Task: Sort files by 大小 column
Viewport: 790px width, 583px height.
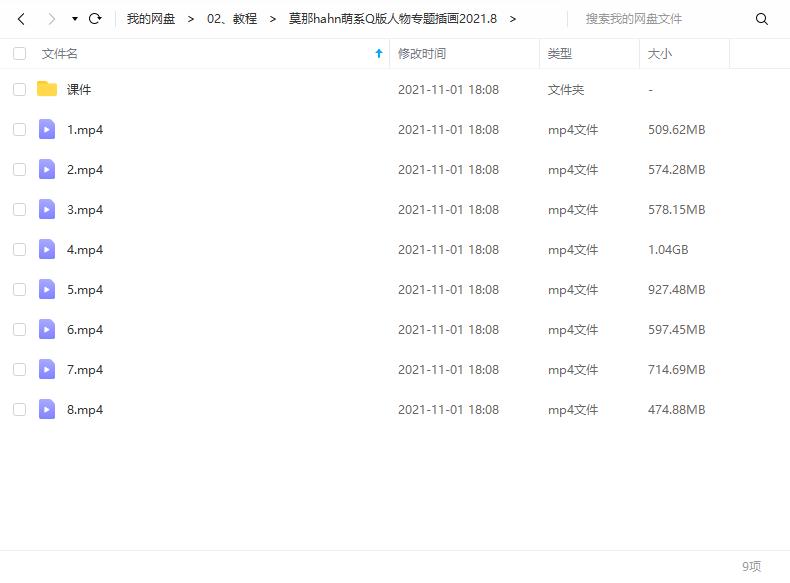Action: [x=660, y=54]
